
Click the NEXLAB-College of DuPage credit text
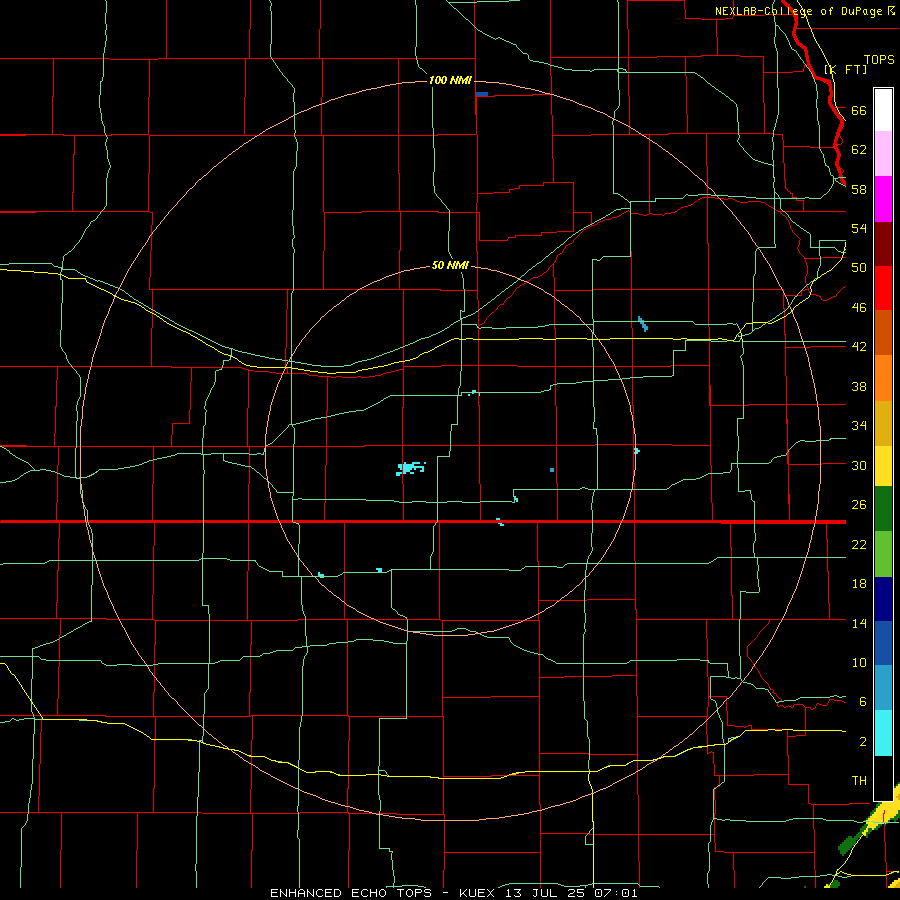point(798,11)
